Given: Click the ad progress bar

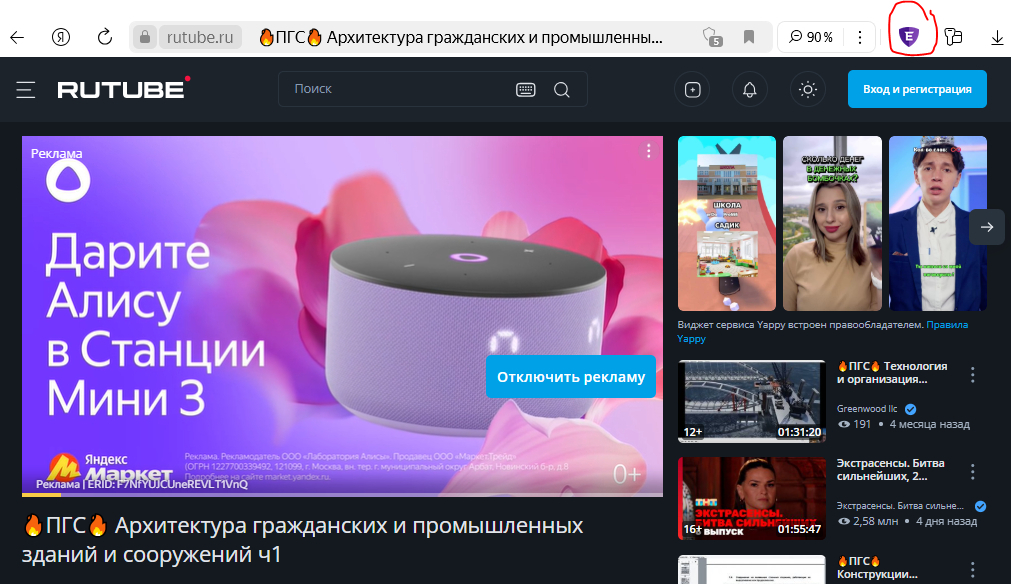Looking at the screenshot, I should click(x=342, y=494).
